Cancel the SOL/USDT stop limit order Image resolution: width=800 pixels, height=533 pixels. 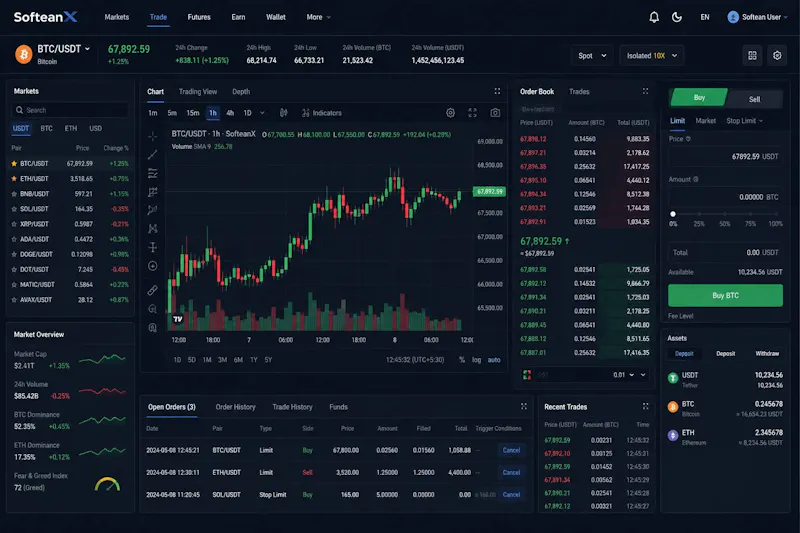tap(511, 495)
